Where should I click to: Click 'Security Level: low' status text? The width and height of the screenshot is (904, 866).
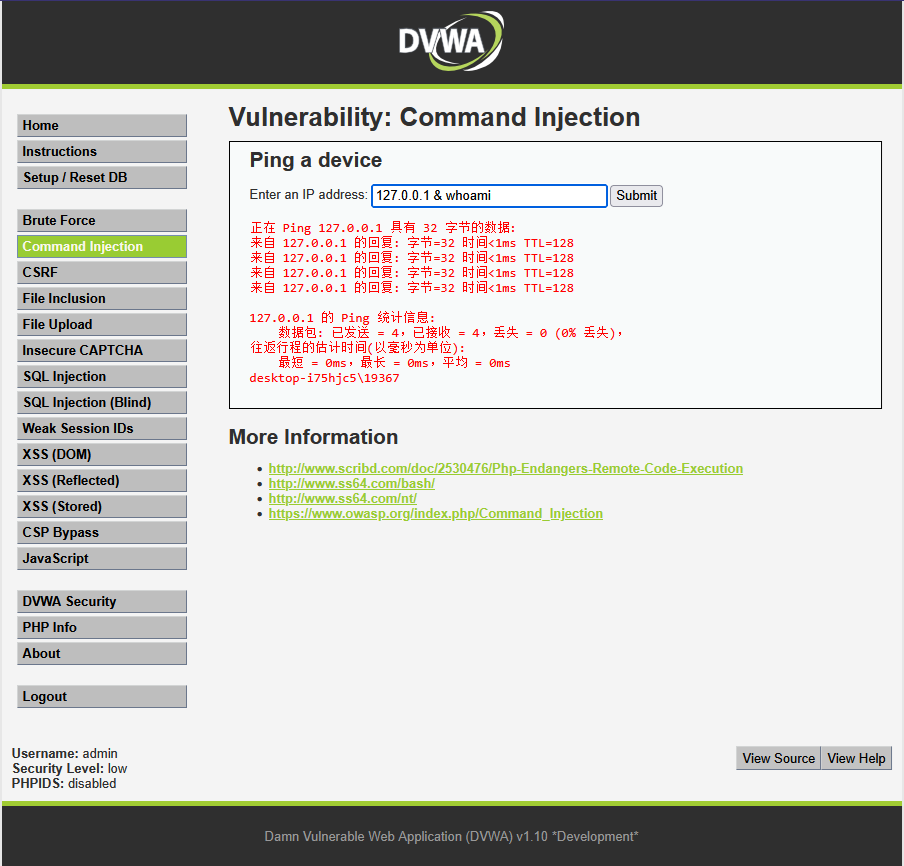pos(70,769)
